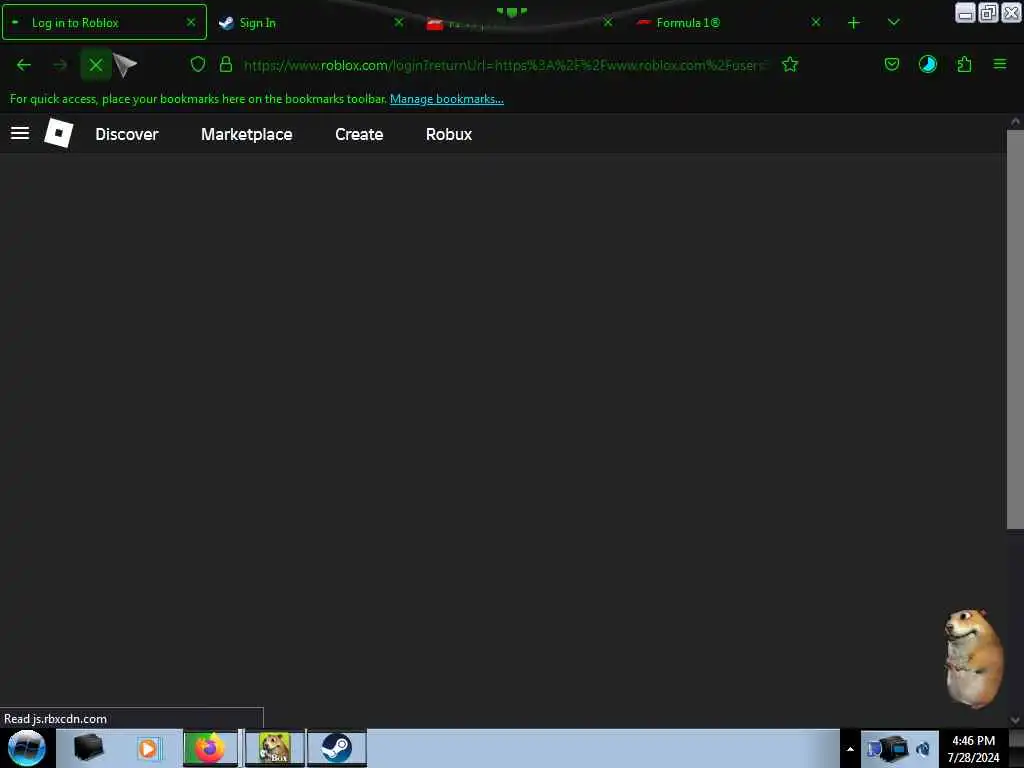Open the Create page
Image resolution: width=1024 pixels, height=768 pixels.
pos(359,135)
